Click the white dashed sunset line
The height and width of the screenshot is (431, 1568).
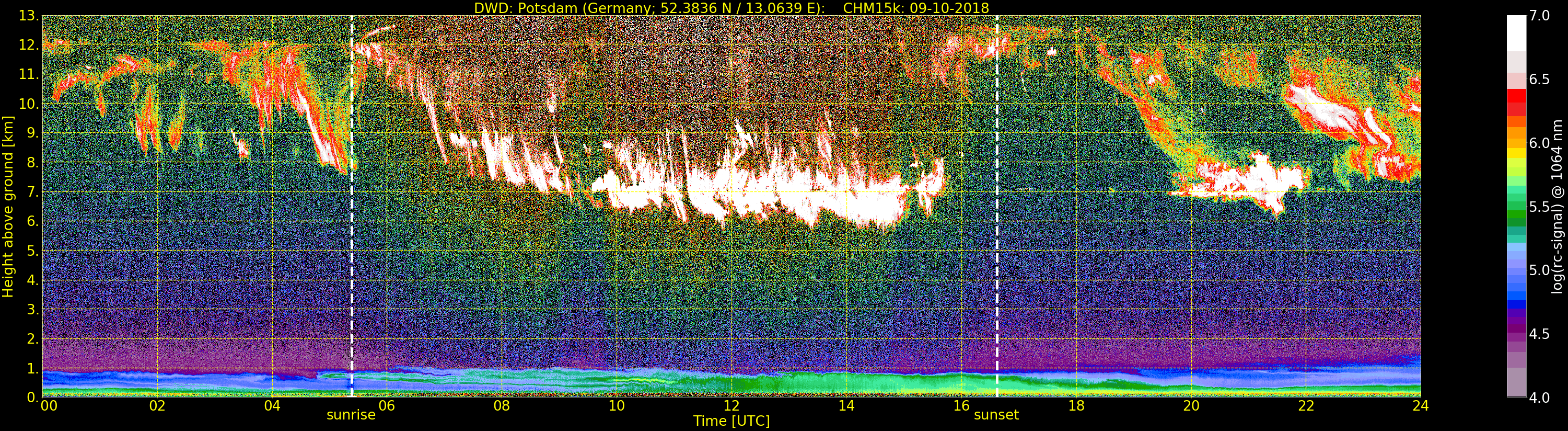(997, 206)
